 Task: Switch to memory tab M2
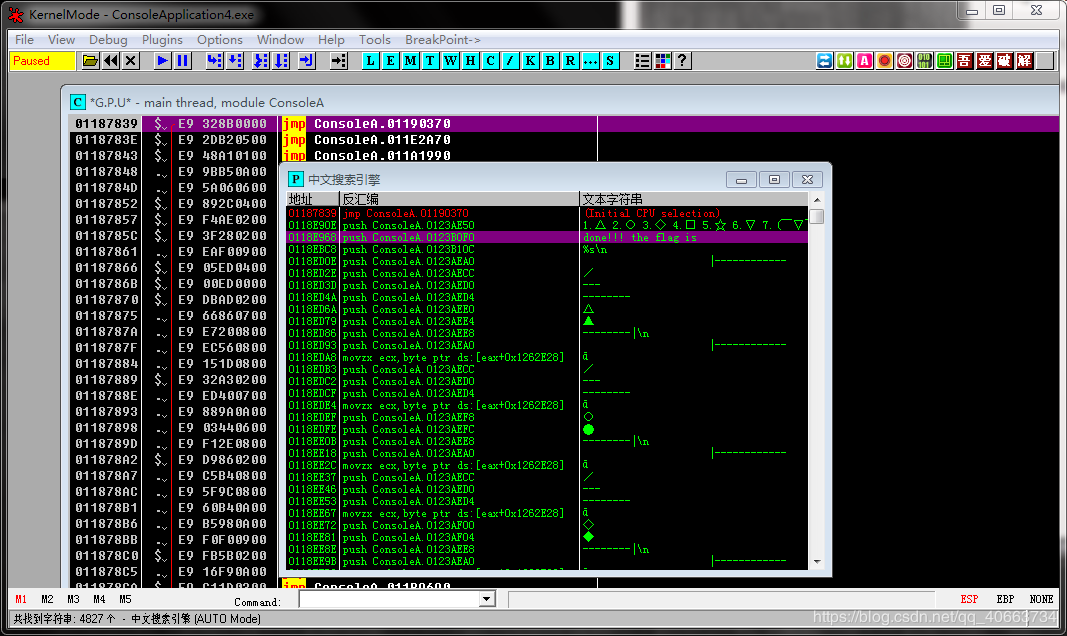47,599
